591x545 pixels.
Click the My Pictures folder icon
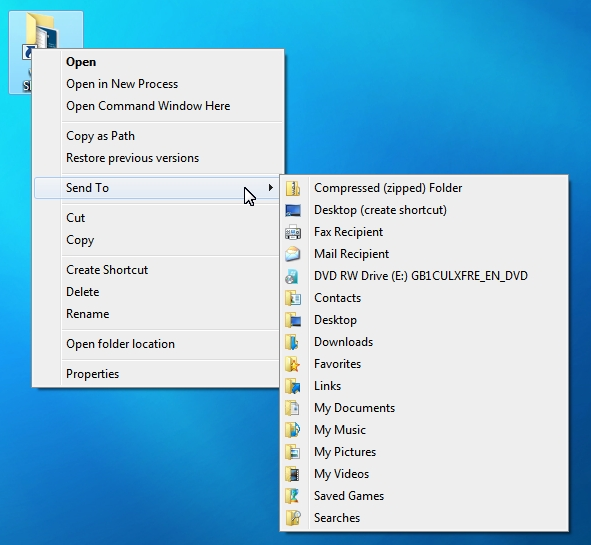click(292, 452)
